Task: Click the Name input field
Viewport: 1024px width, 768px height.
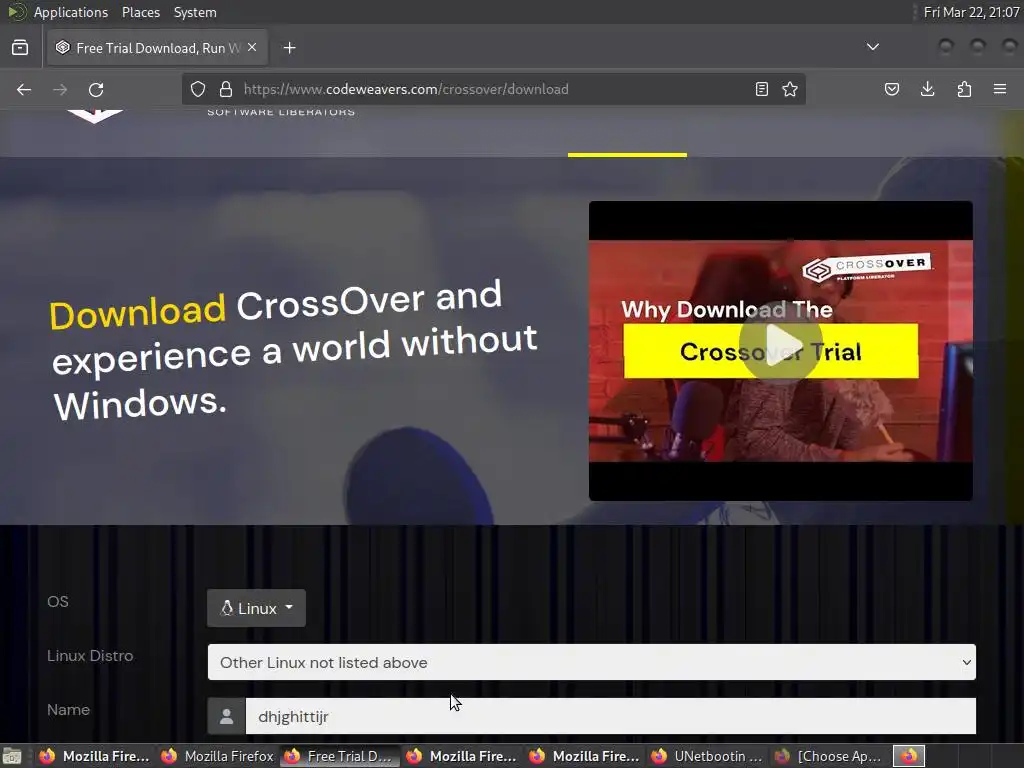Action: (611, 716)
